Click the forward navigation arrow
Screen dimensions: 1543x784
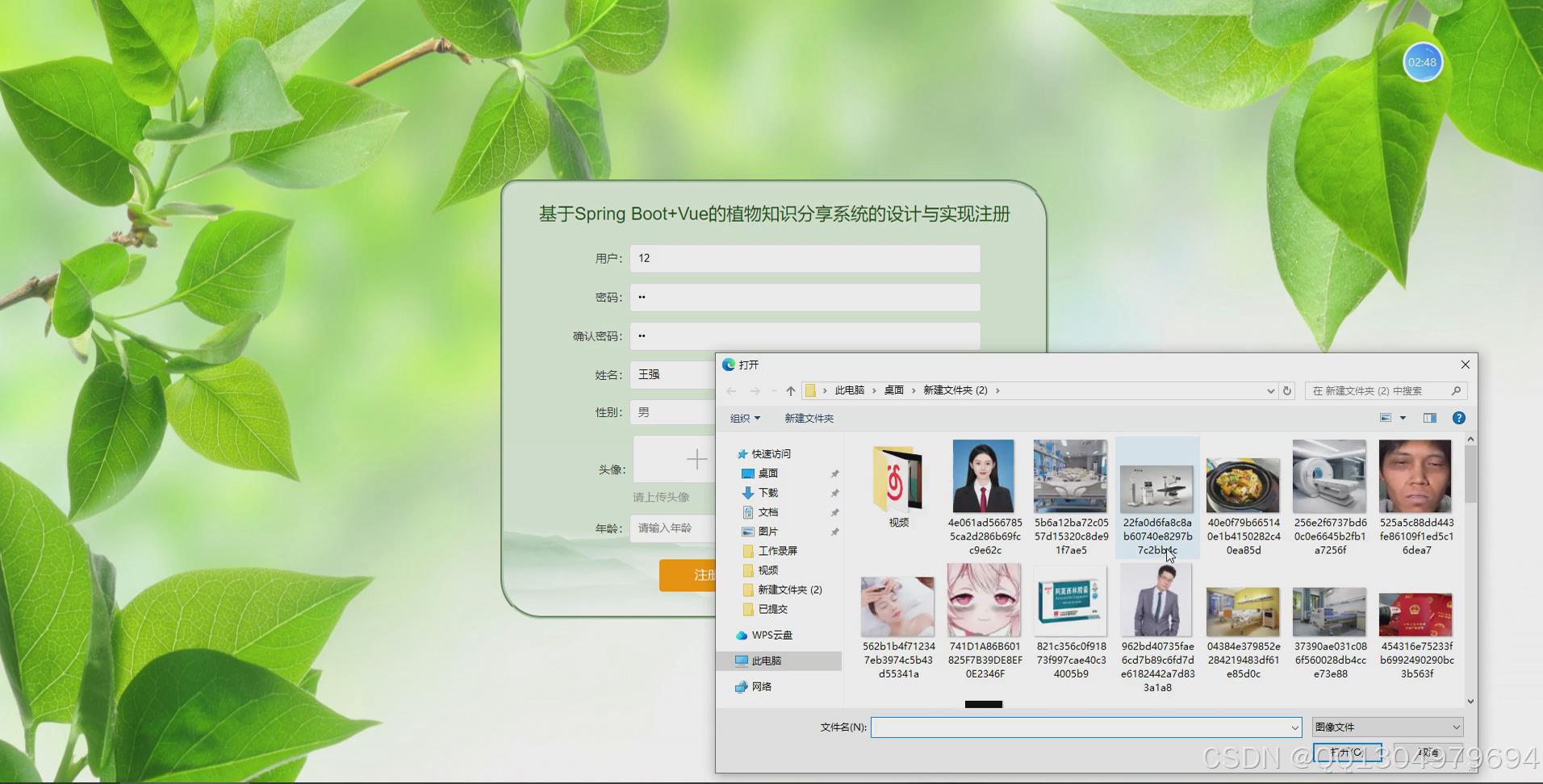pyautogui.click(x=755, y=391)
